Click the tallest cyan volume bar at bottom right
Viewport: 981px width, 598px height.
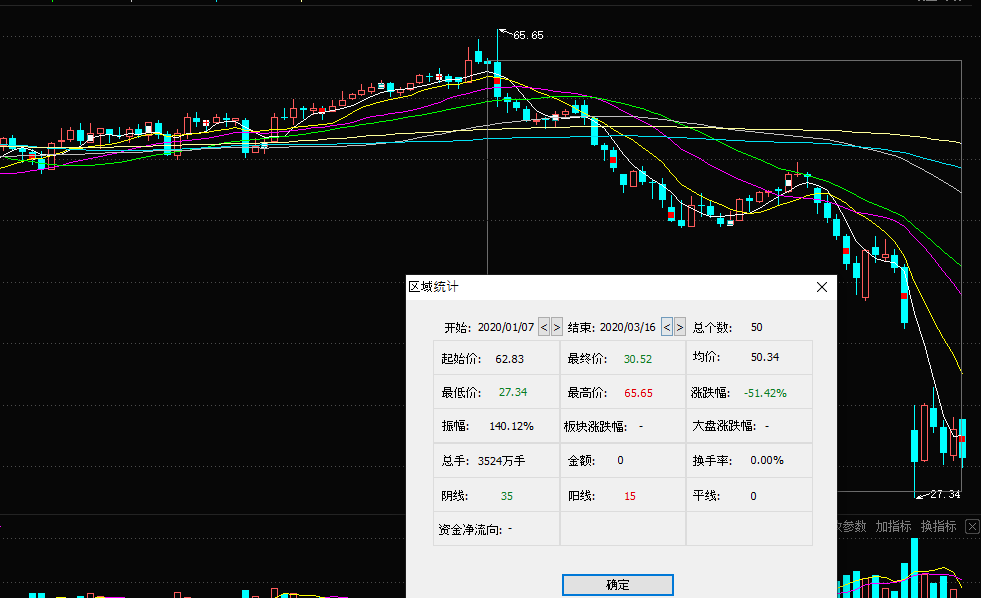pyautogui.click(x=913, y=568)
